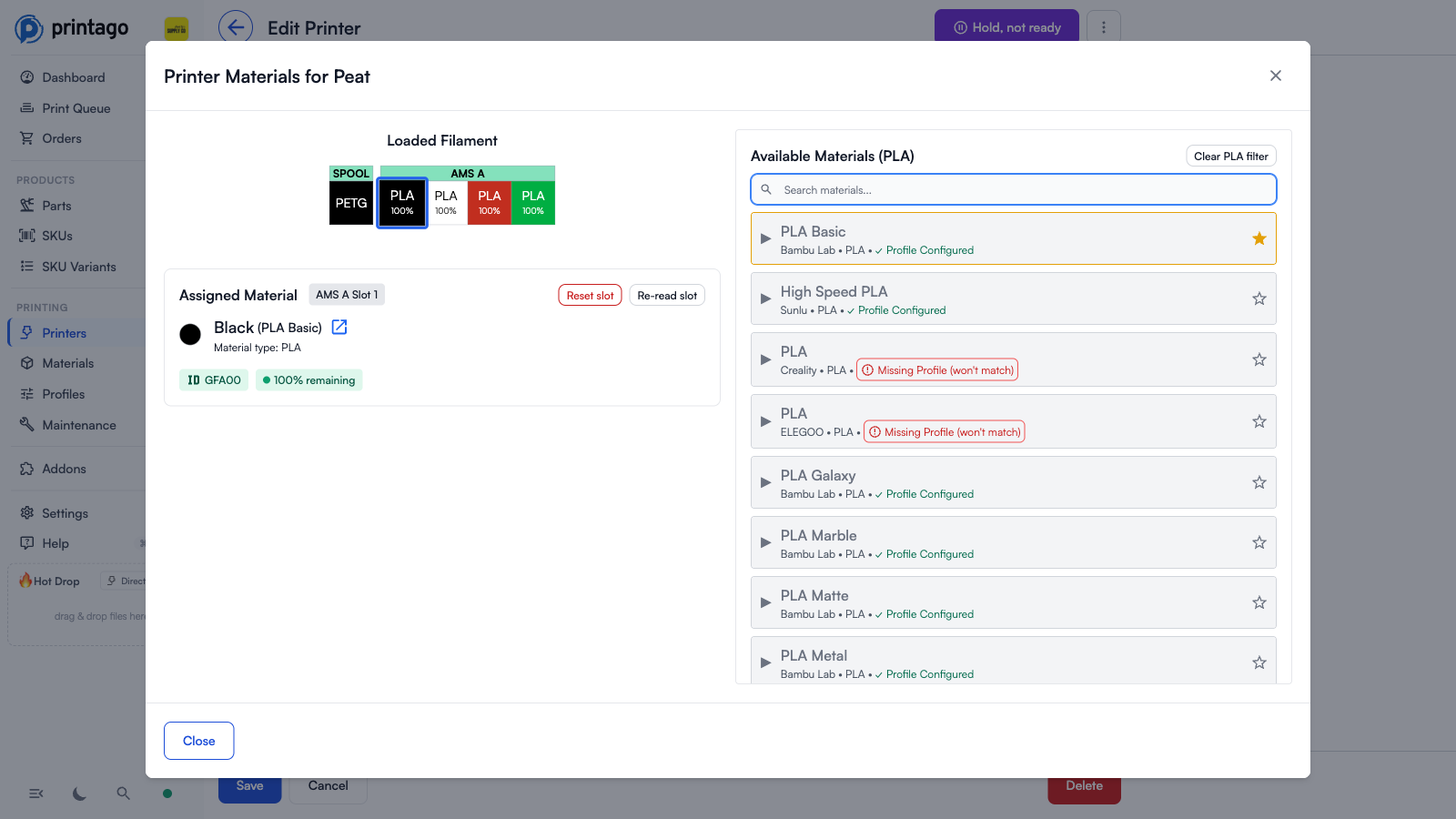1456x819 pixels.
Task: Select the red PLA AMS slot
Action: pyautogui.click(x=490, y=203)
